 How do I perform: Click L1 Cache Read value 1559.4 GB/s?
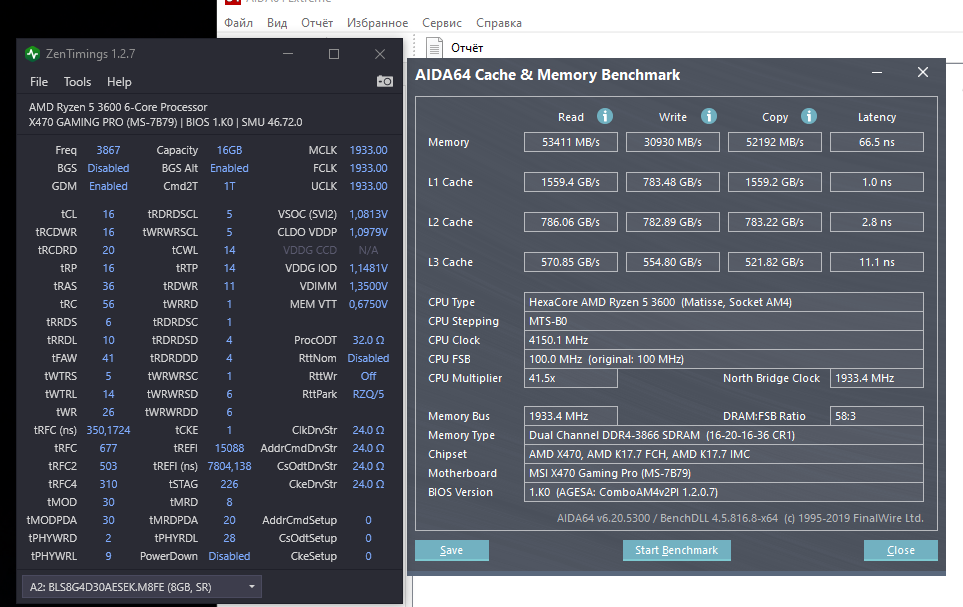(571, 182)
